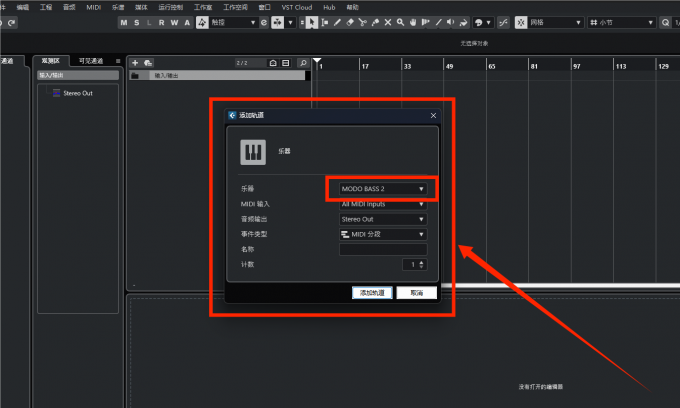Select the Play speaker tool

tap(451, 23)
